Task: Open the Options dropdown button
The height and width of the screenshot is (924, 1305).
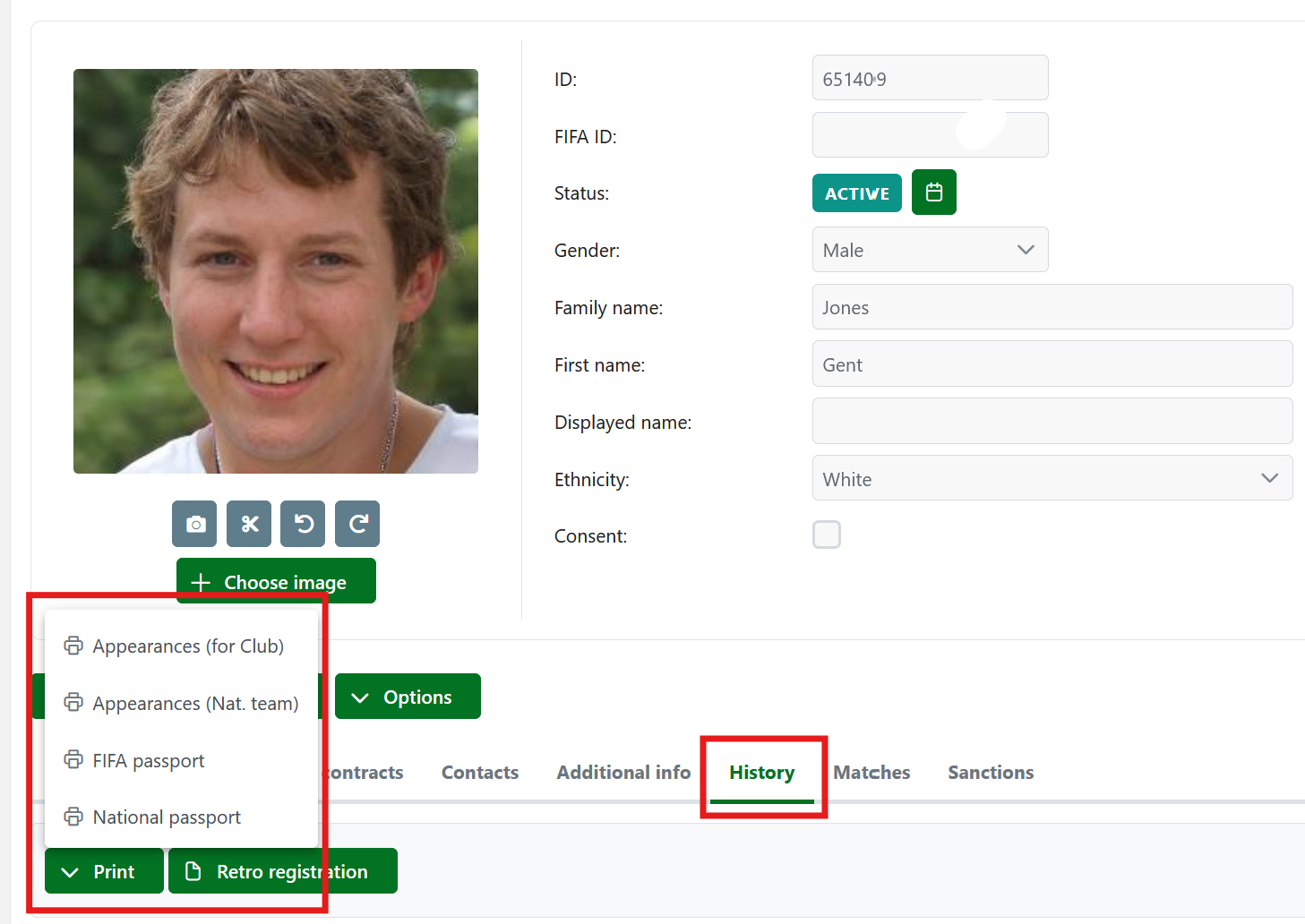Action: 408,697
